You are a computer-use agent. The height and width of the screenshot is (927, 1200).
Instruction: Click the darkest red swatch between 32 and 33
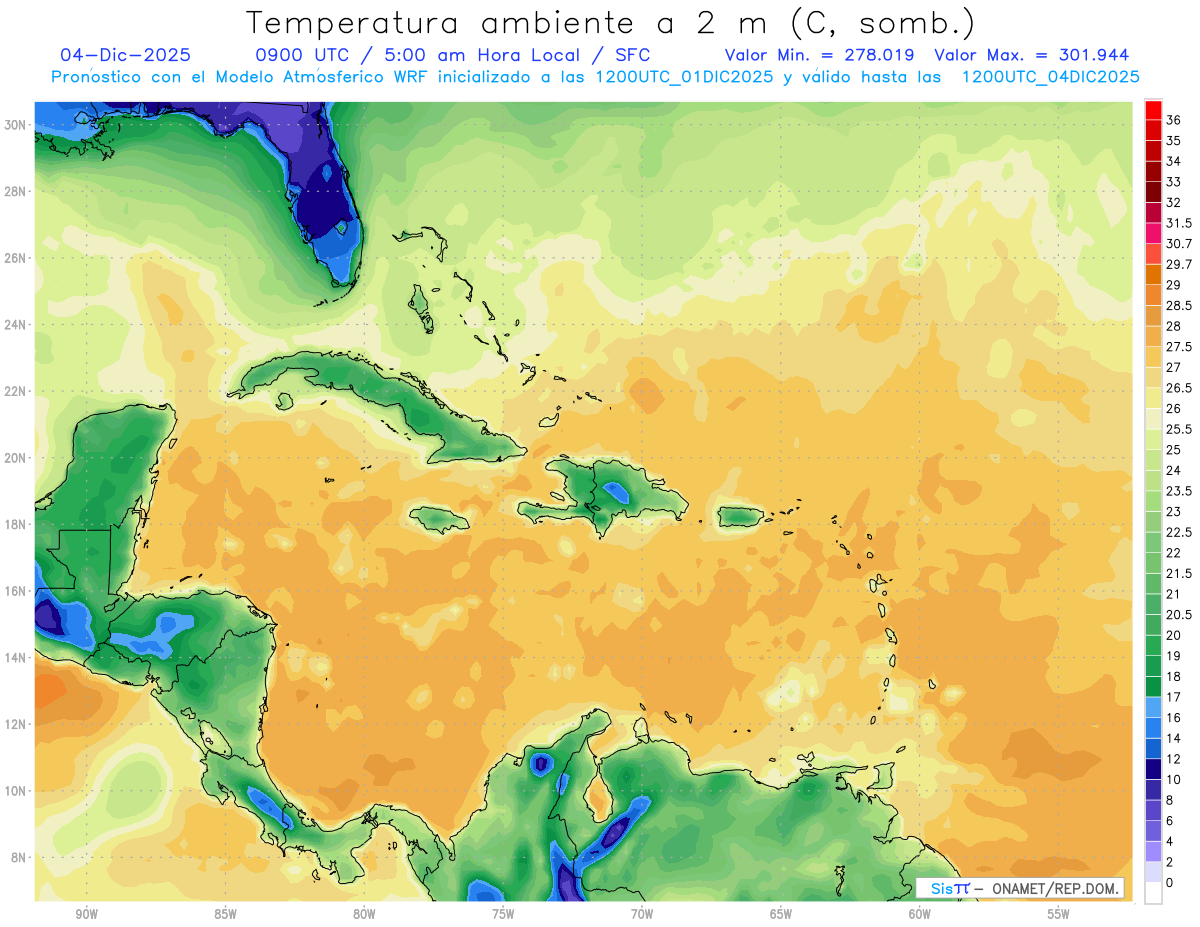point(1153,191)
